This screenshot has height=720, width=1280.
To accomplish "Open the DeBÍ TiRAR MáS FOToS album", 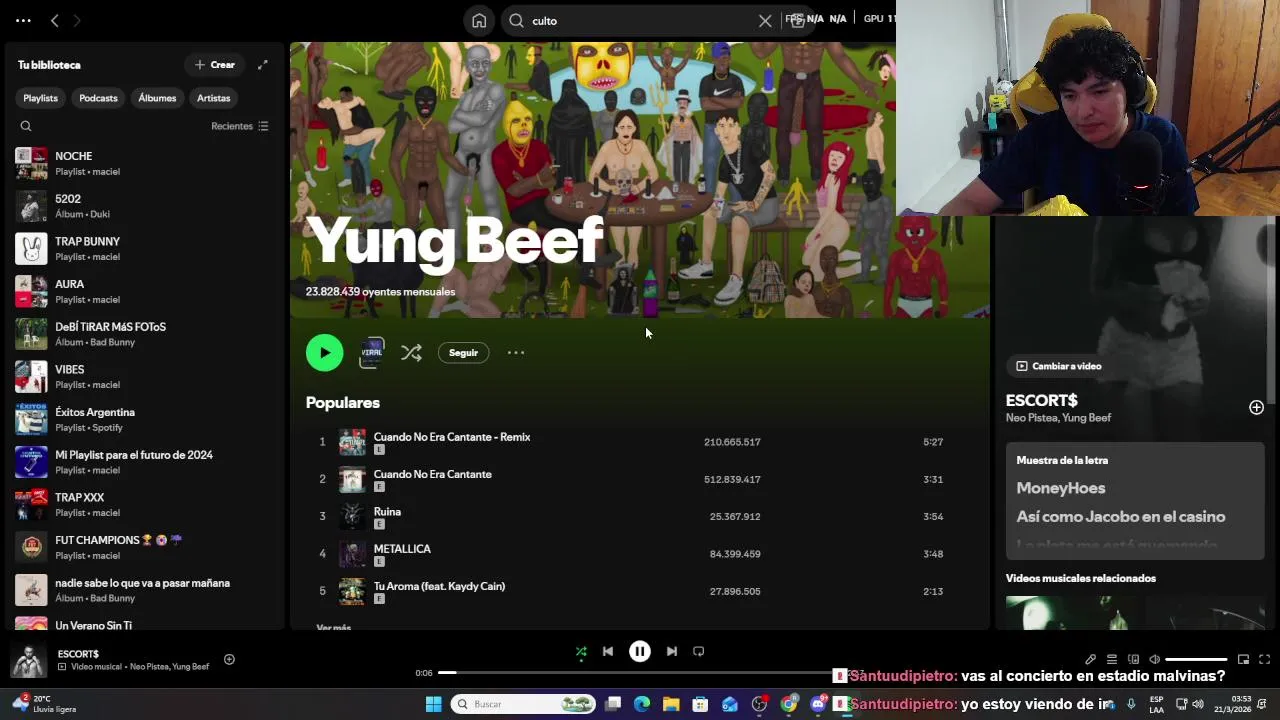I will click(x=145, y=334).
